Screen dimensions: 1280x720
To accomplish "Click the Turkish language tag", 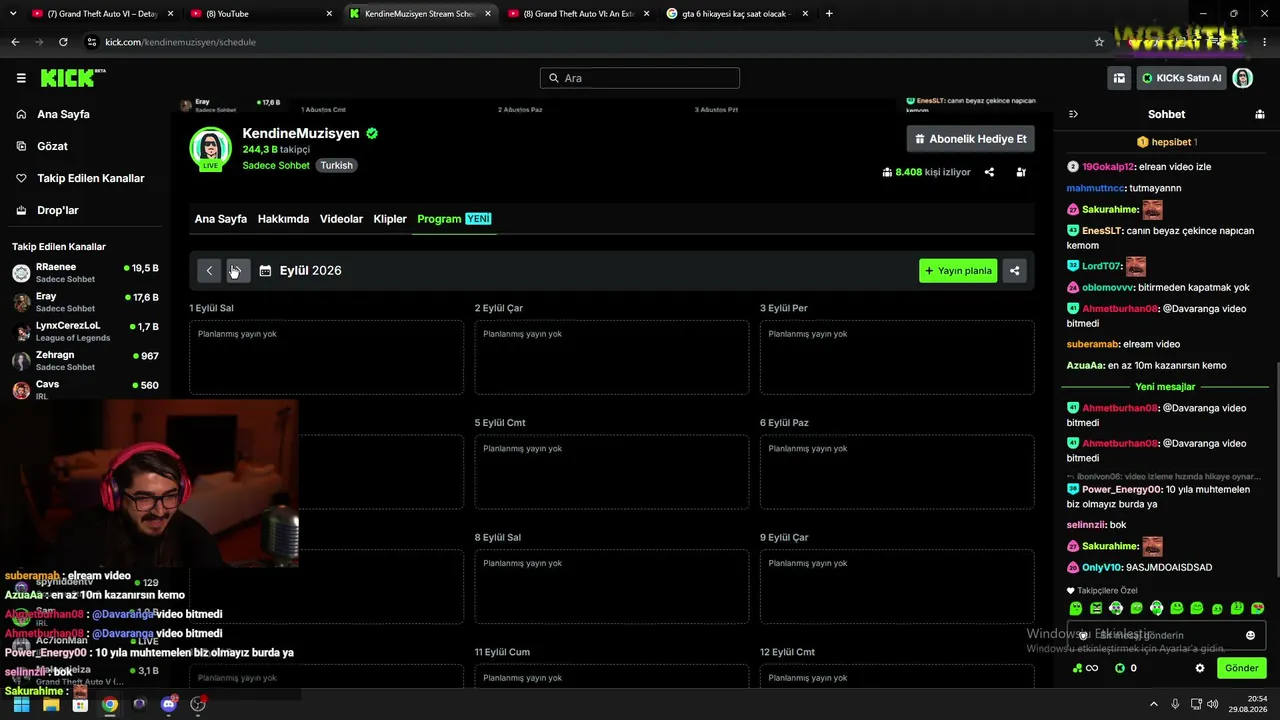I will (336, 165).
